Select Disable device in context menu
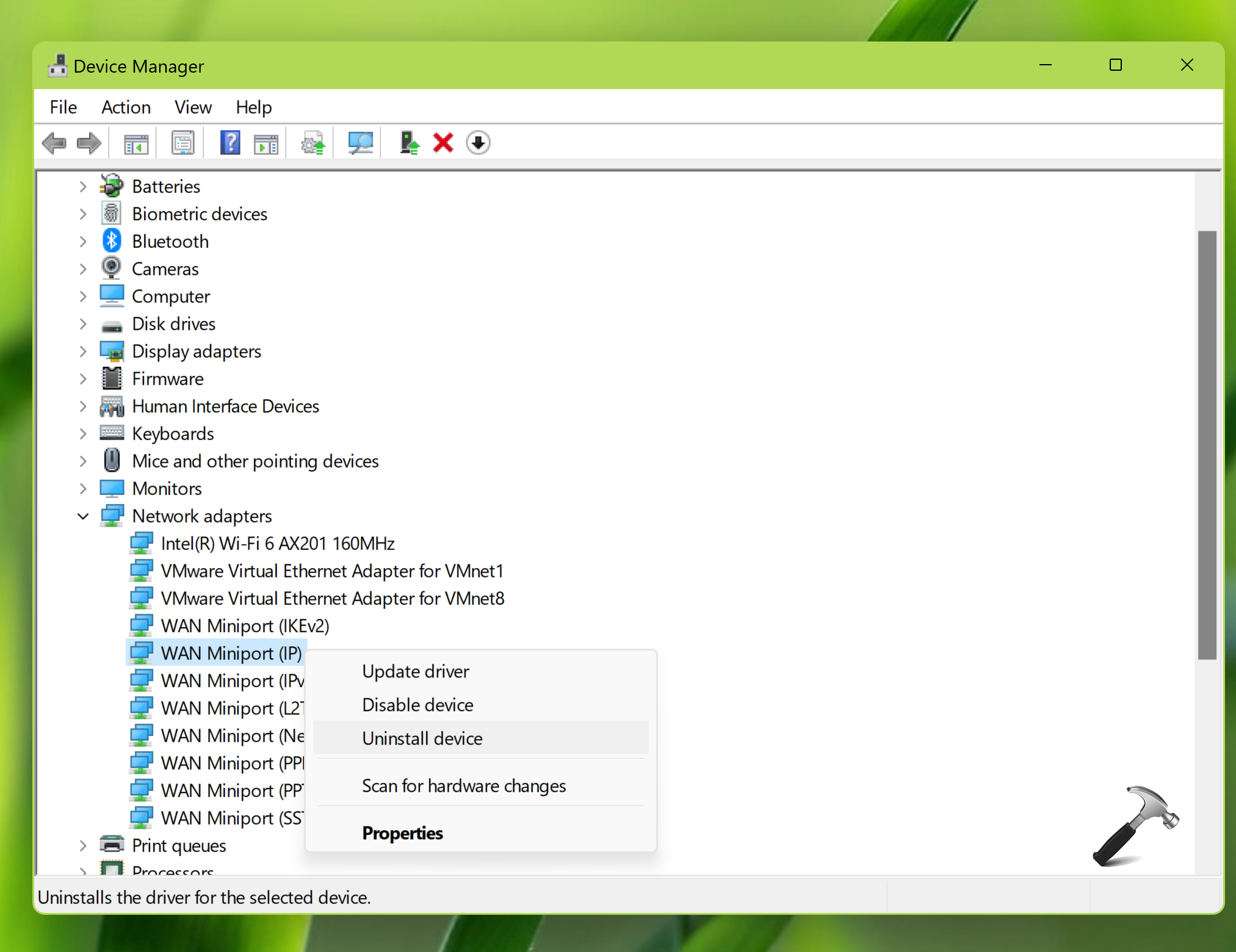 click(417, 705)
